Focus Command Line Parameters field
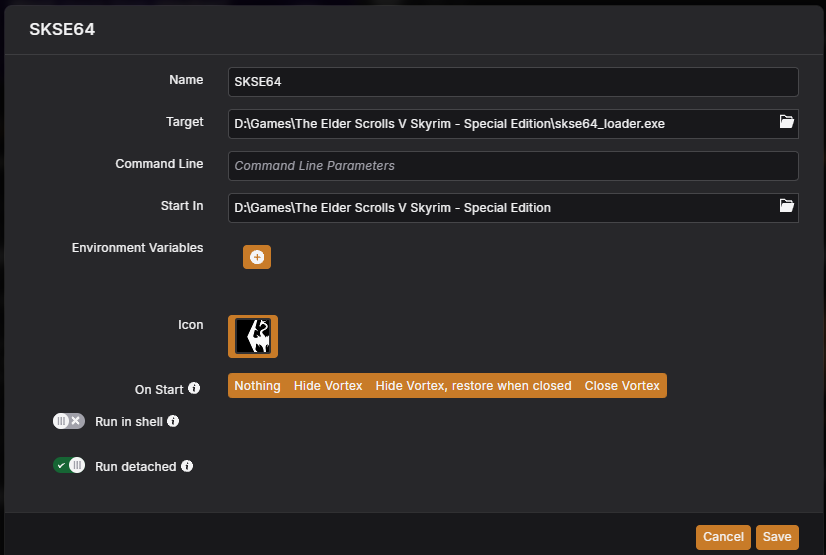826x555 pixels. 513,166
